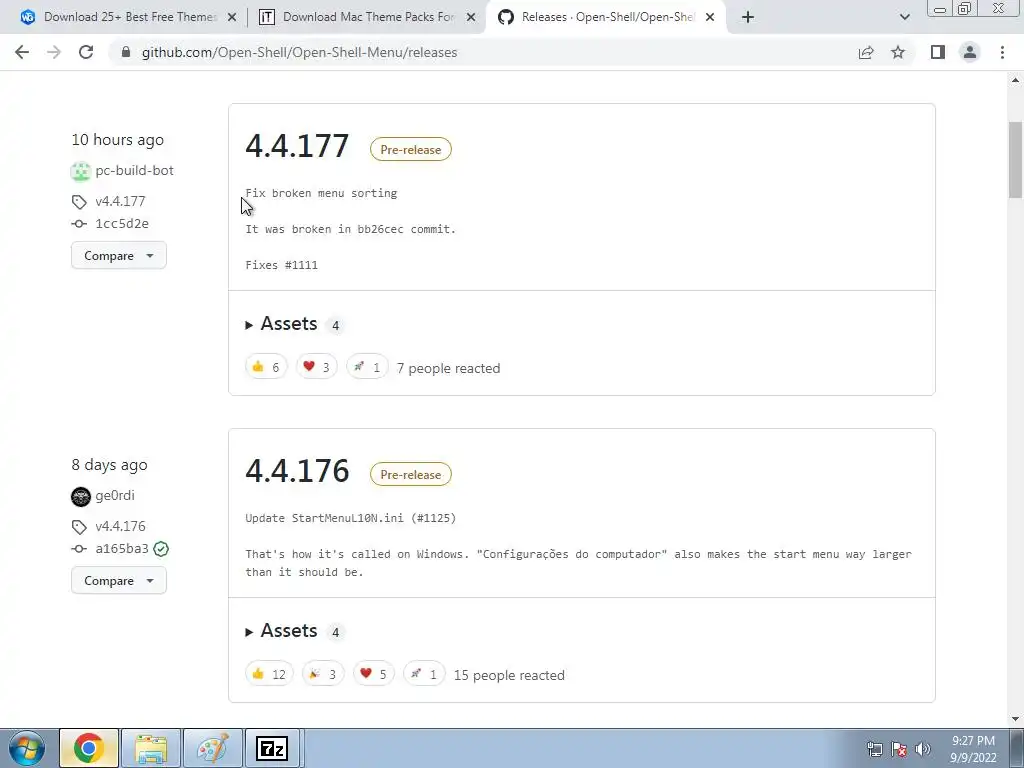Open commit 1cc5d2e
The image size is (1024, 768).
122,223
